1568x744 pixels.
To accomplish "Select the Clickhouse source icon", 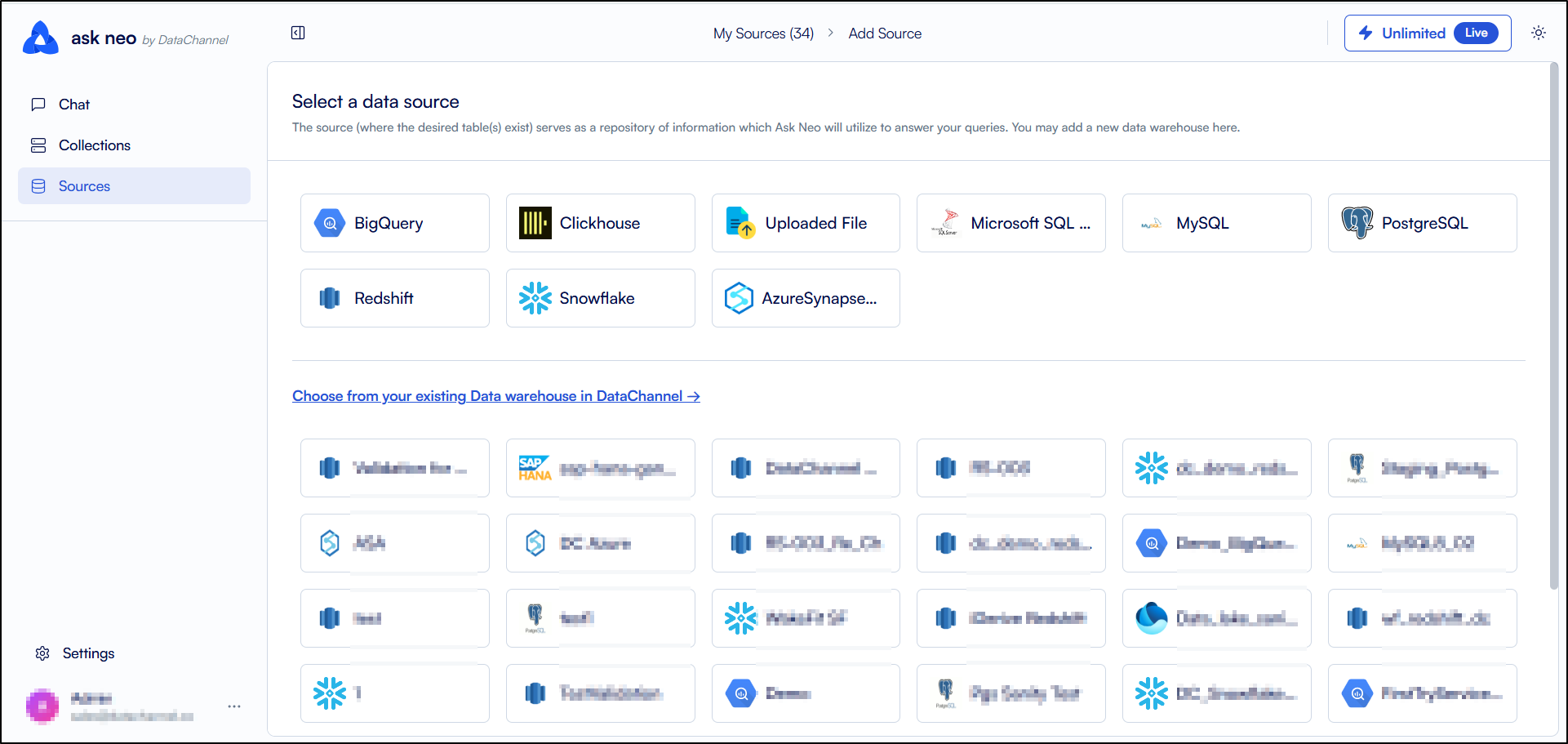I will 535,223.
